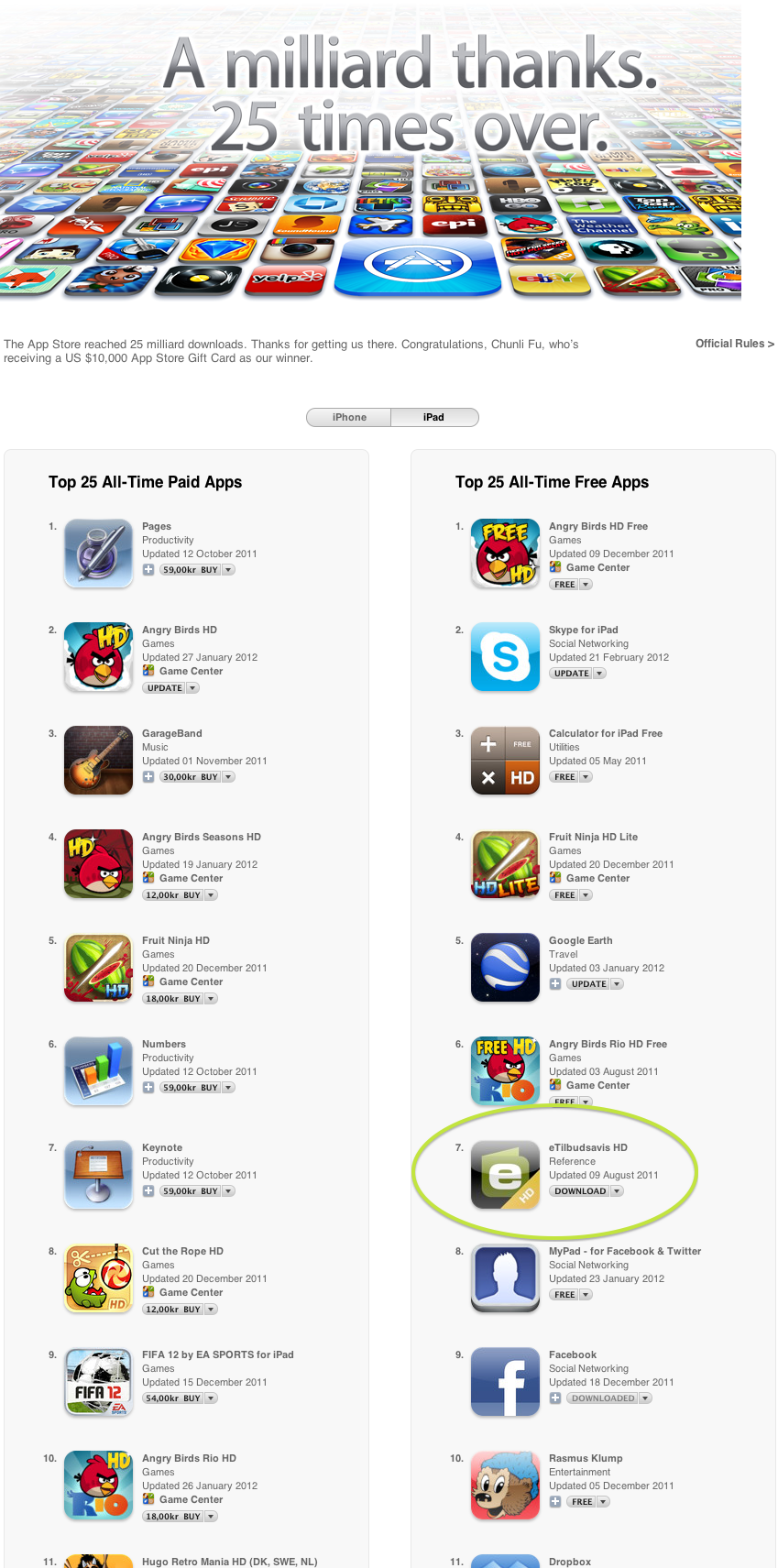Expand the dropdown arrow next to Pages BUY
The width and height of the screenshot is (778, 1568).
pyautogui.click(x=229, y=570)
